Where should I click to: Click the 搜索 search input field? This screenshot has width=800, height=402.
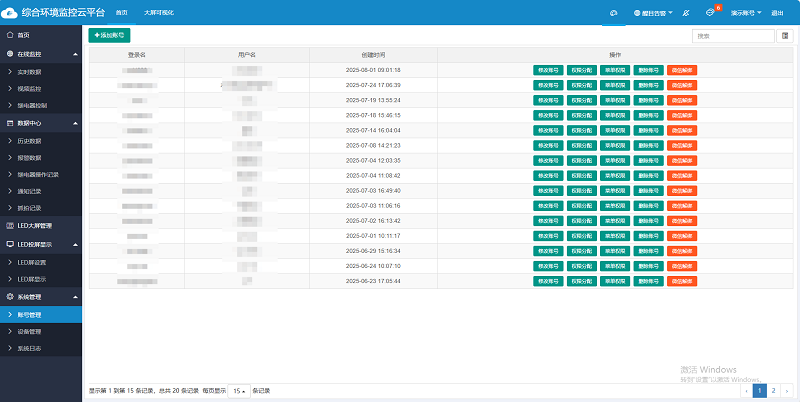click(x=733, y=36)
